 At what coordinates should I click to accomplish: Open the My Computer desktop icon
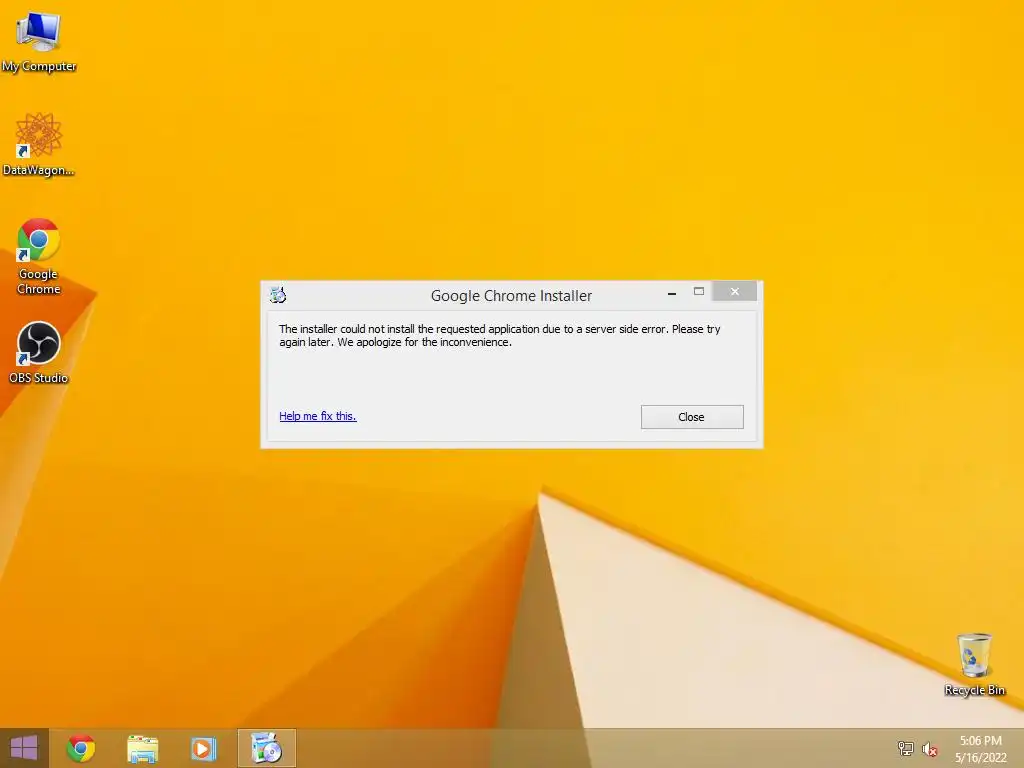click(x=39, y=41)
